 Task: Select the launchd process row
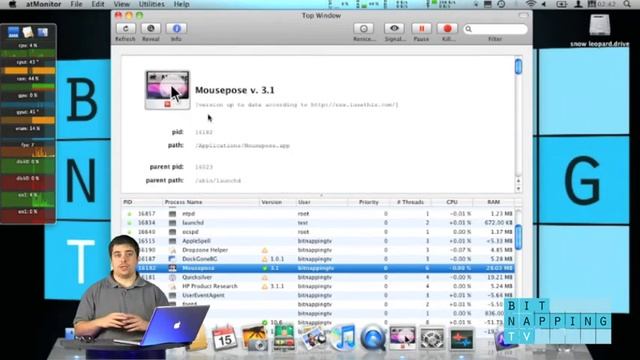pyautogui.click(x=318, y=223)
